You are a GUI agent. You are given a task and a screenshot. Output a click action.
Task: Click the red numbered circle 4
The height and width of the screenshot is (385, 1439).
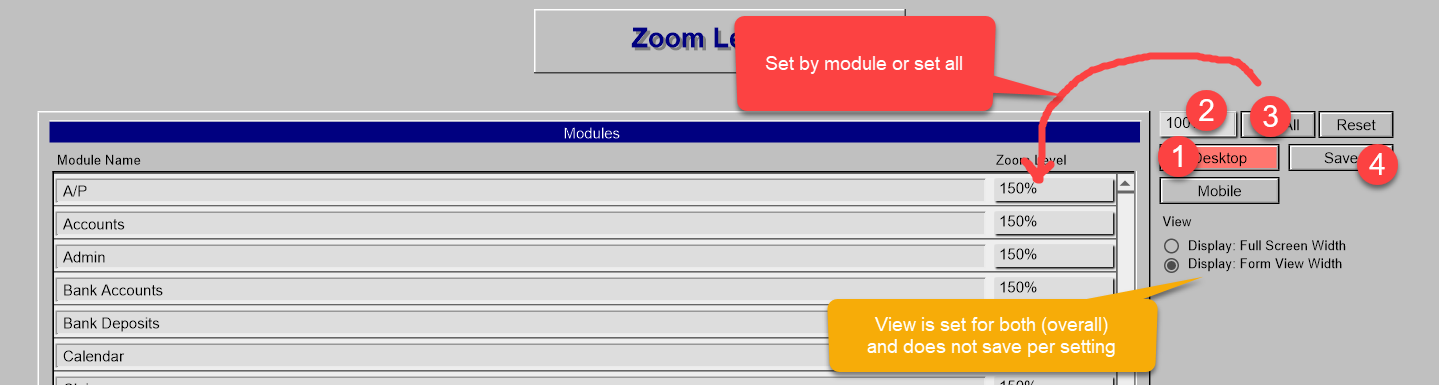click(x=1377, y=165)
